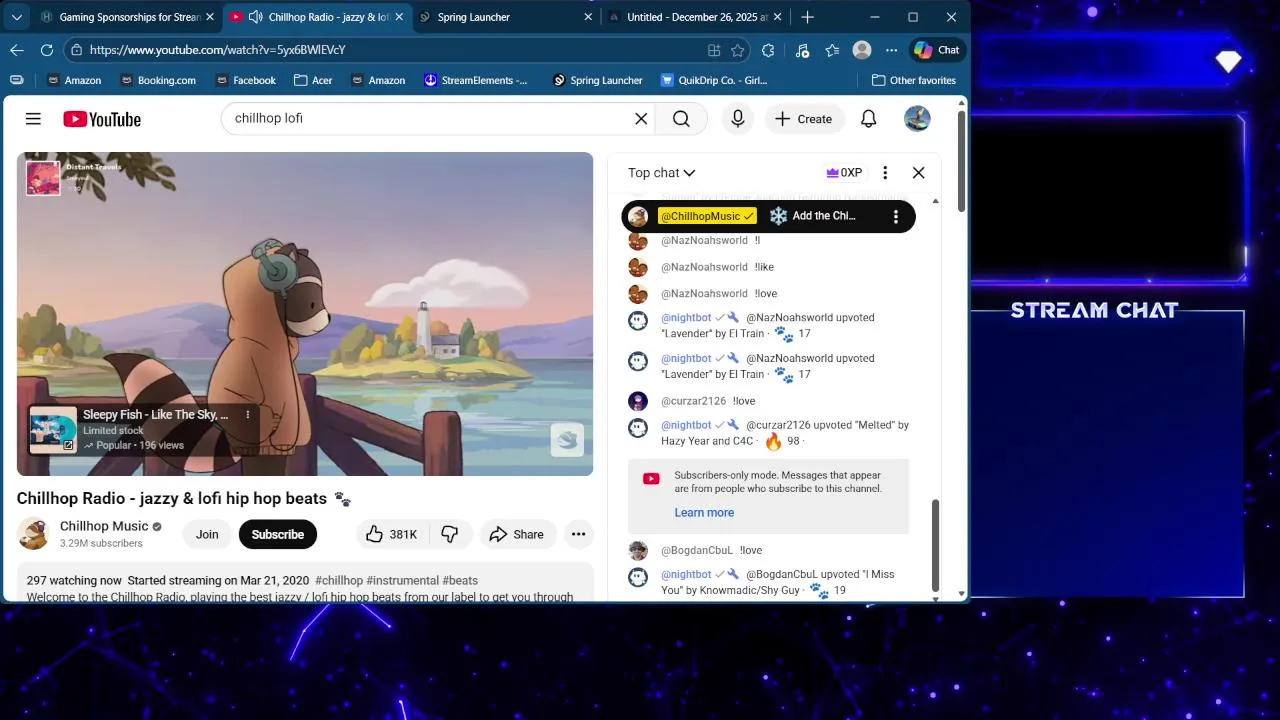Screen dimensions: 1280x720
Task: Click the Share button
Action: click(x=516, y=534)
